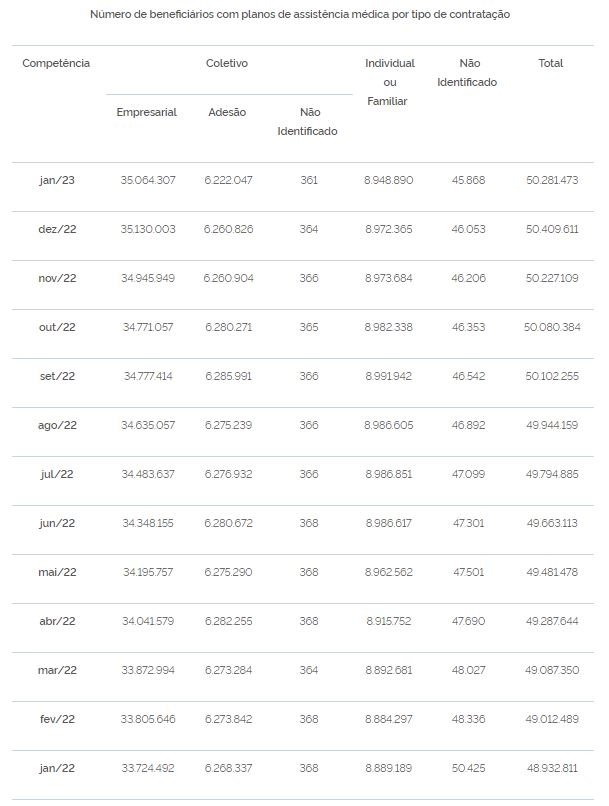Click the table title about beneficiários

coord(300,14)
